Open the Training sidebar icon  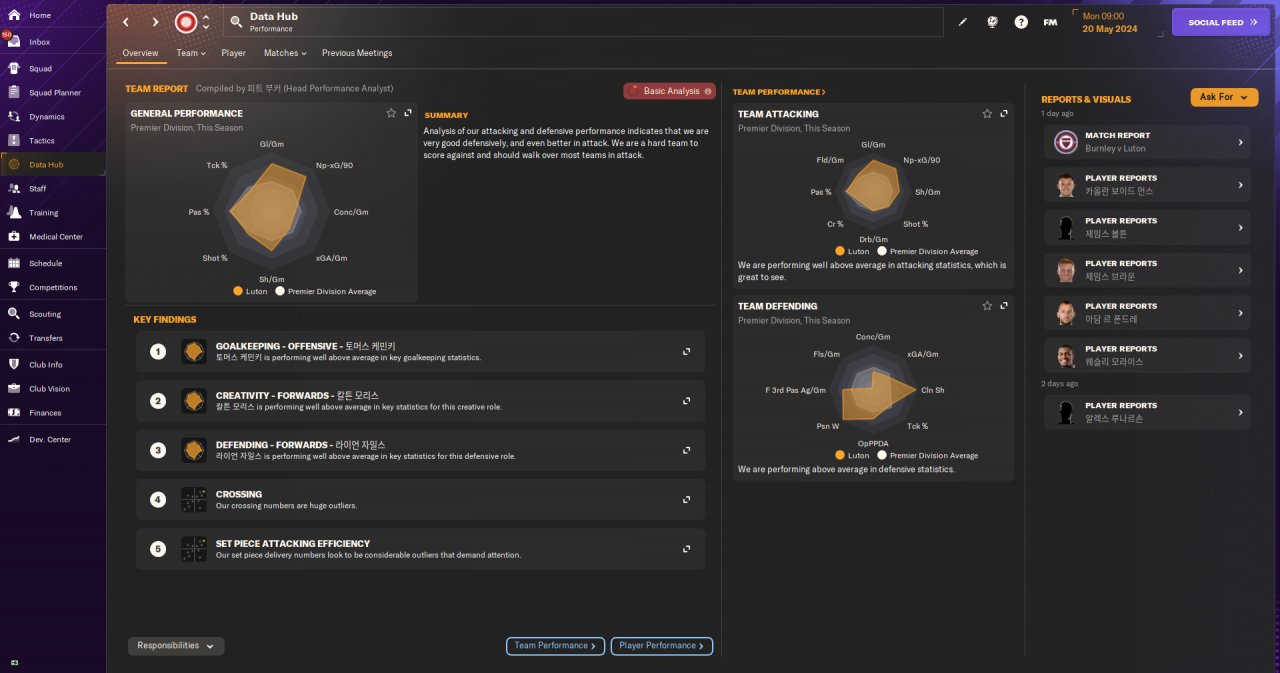point(14,212)
